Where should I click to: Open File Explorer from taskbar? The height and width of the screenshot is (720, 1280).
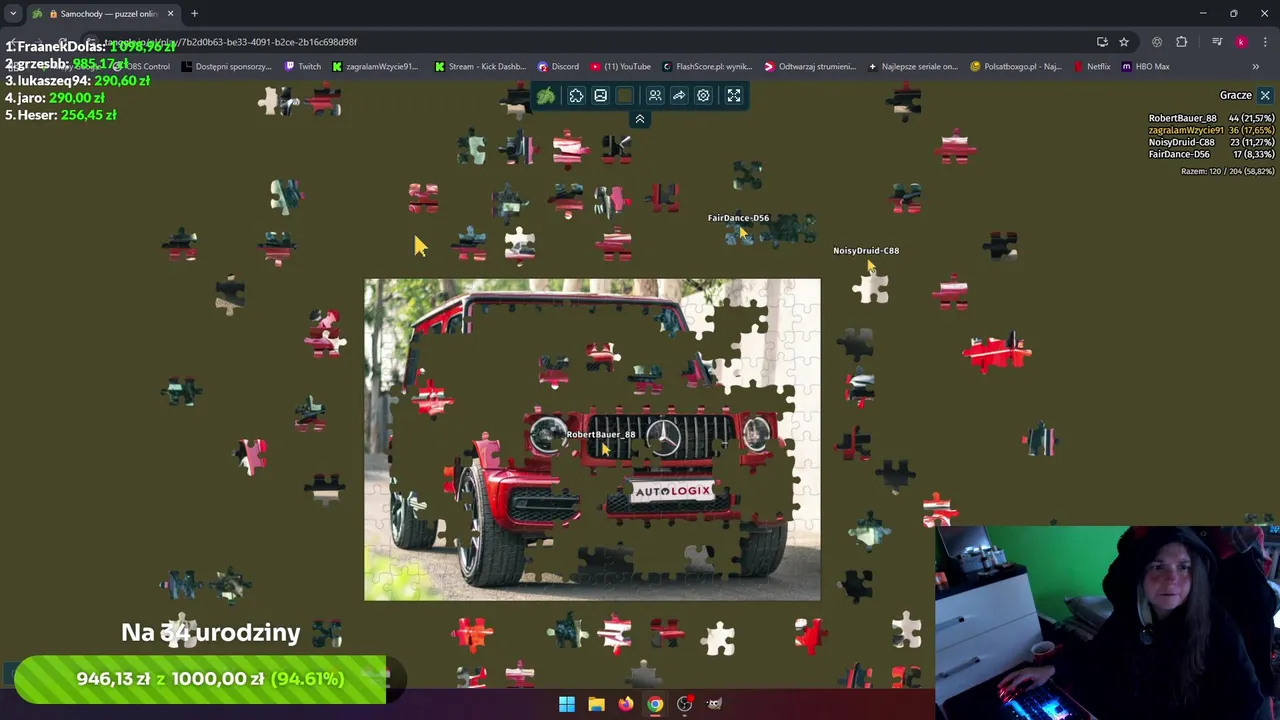point(596,704)
